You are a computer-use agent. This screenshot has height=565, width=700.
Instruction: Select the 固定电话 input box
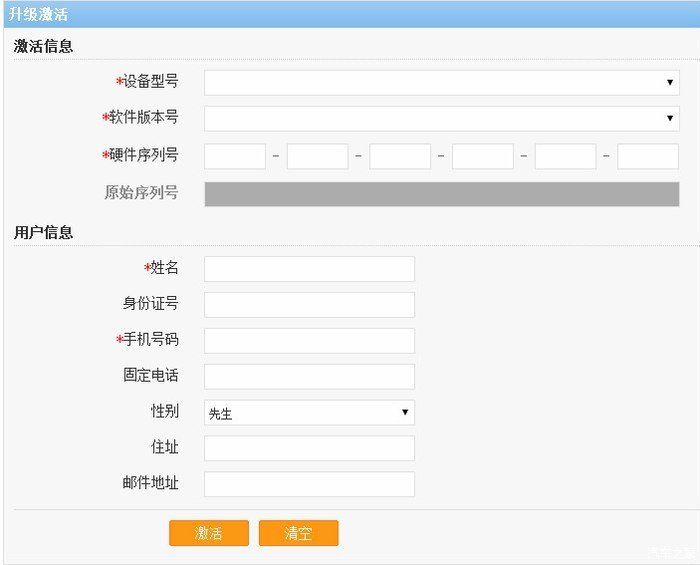tap(309, 376)
